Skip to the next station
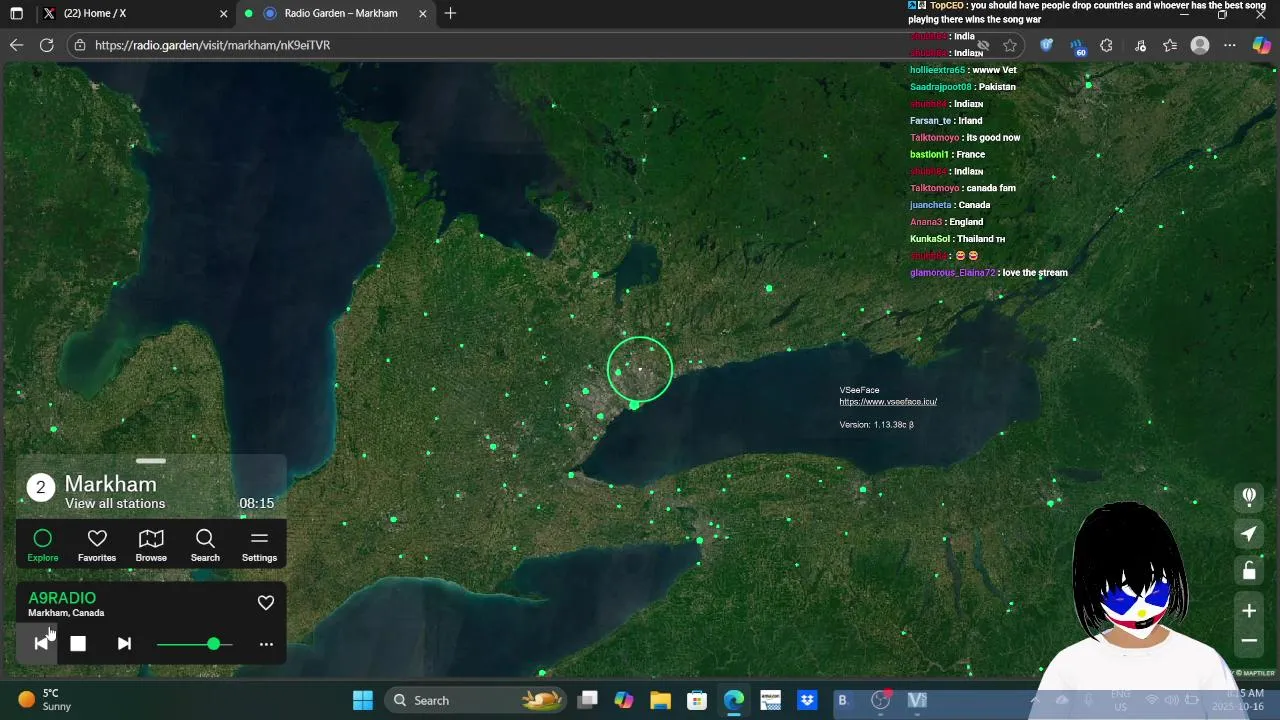Image resolution: width=1280 pixels, height=720 pixels. click(x=124, y=644)
